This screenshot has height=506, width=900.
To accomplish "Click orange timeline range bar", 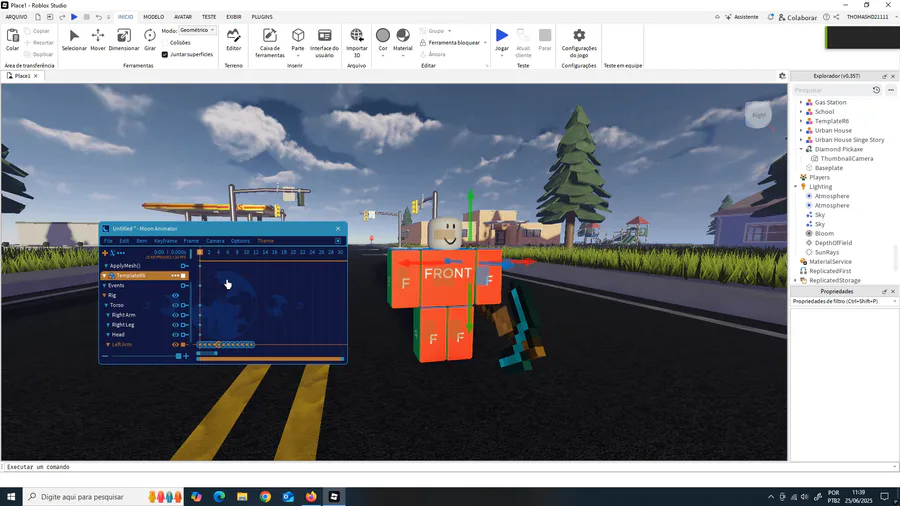I will (x=270, y=359).
